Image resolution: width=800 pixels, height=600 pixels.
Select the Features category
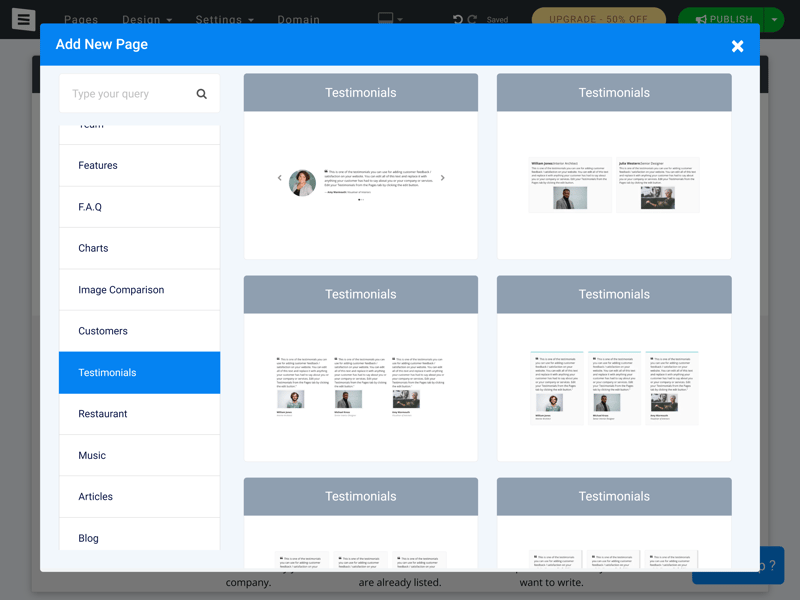point(139,165)
